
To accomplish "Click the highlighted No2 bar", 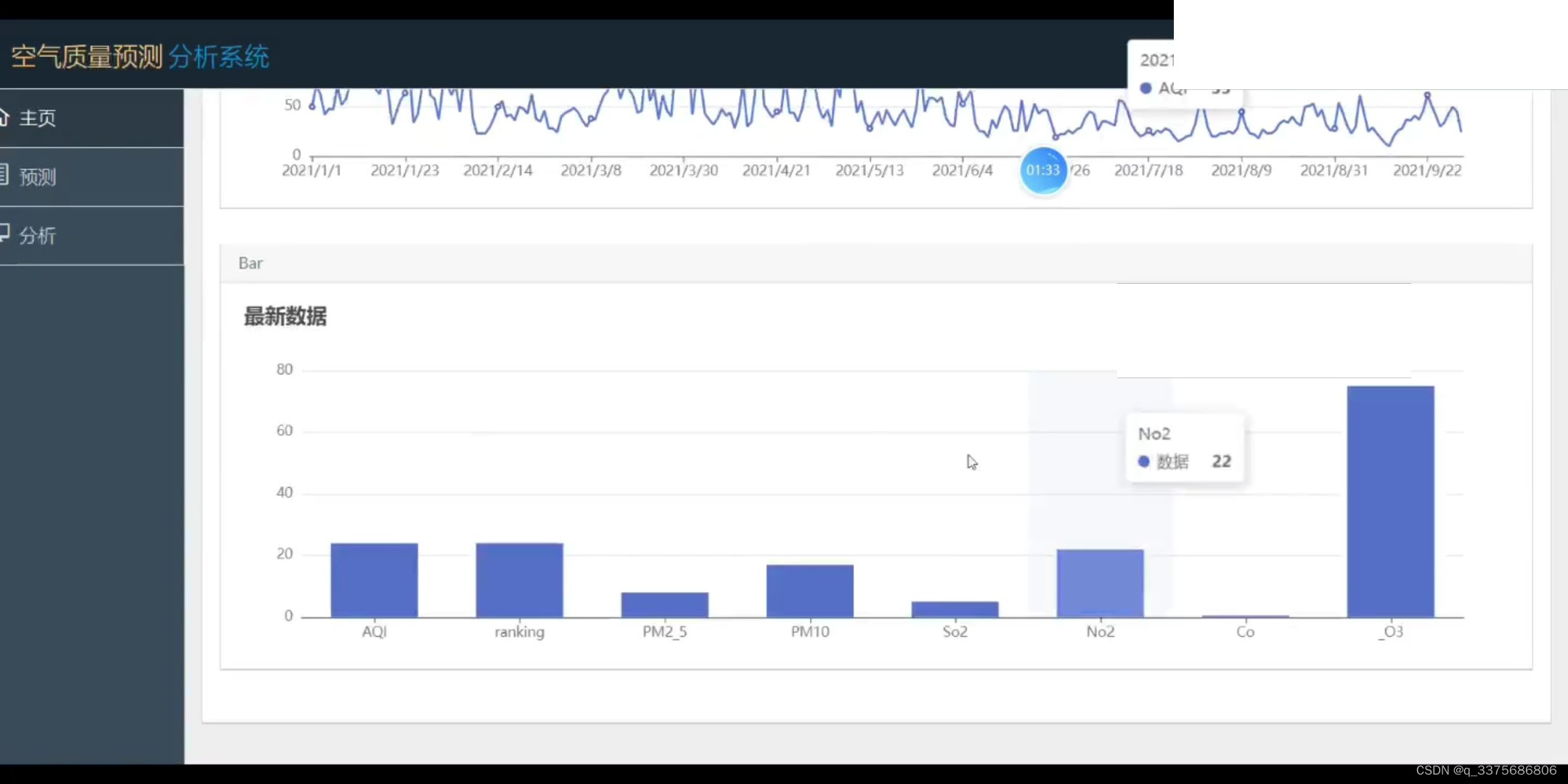I will (1100, 584).
